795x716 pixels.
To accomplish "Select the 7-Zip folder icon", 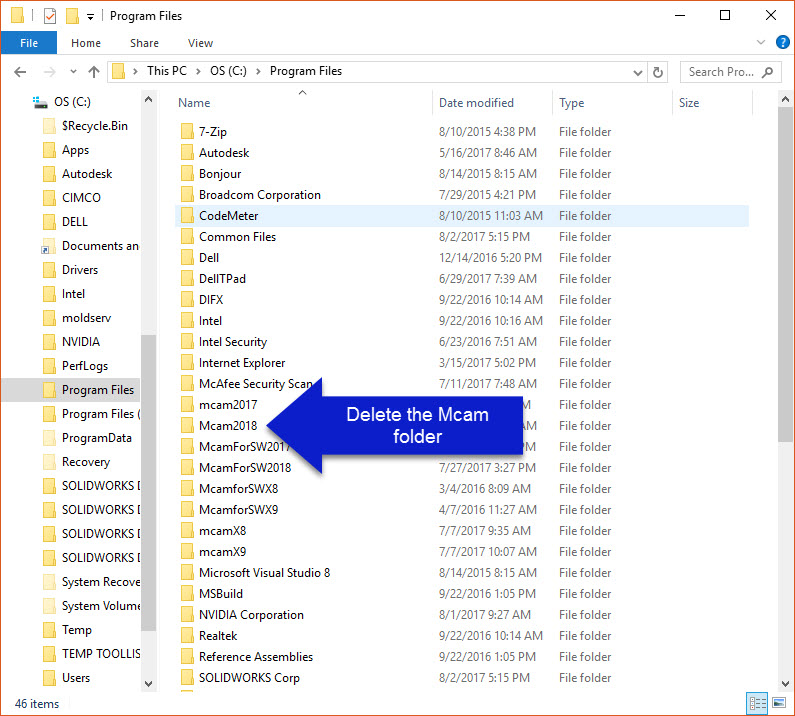I will pyautogui.click(x=187, y=131).
